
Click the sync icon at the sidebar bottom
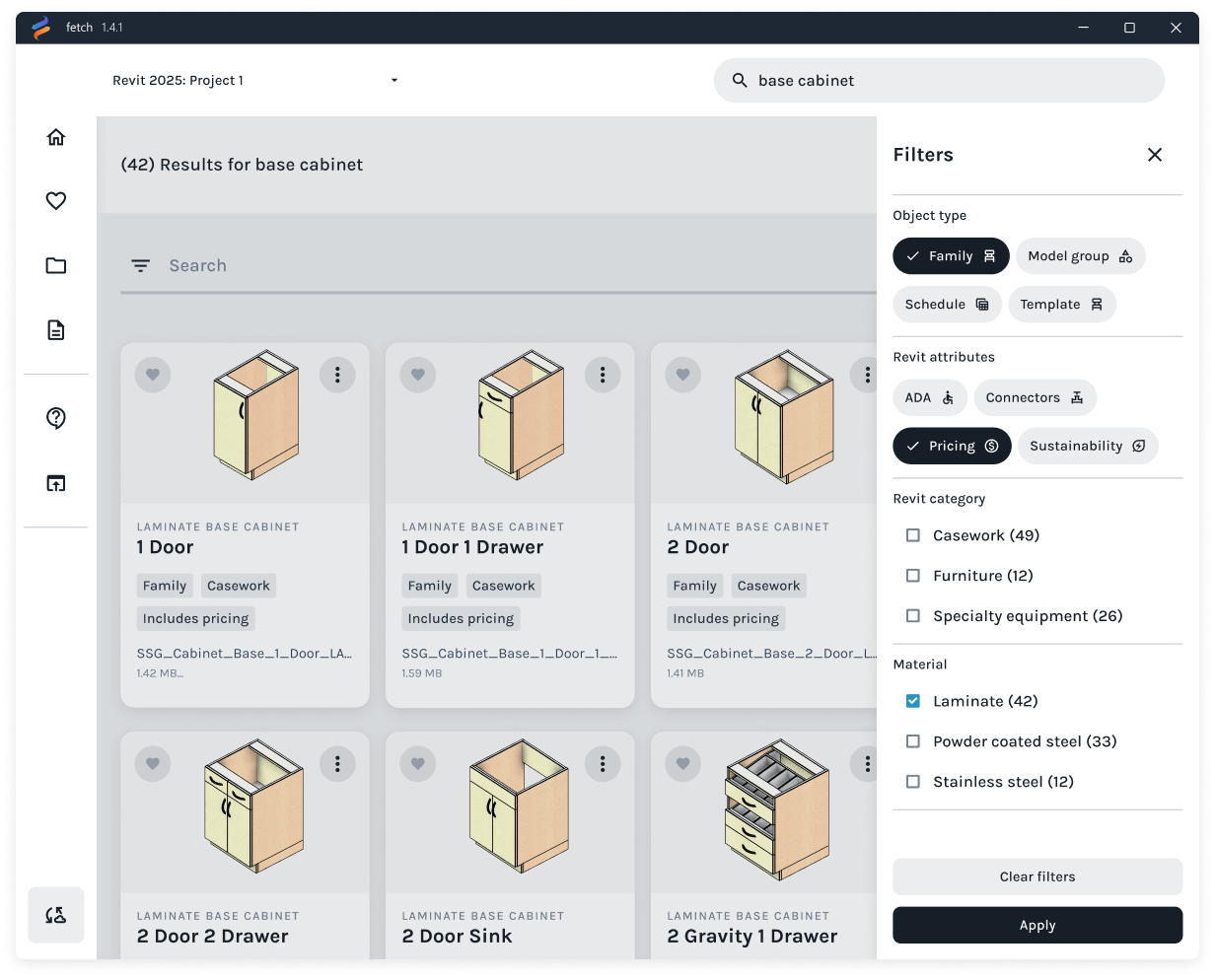pos(56,915)
